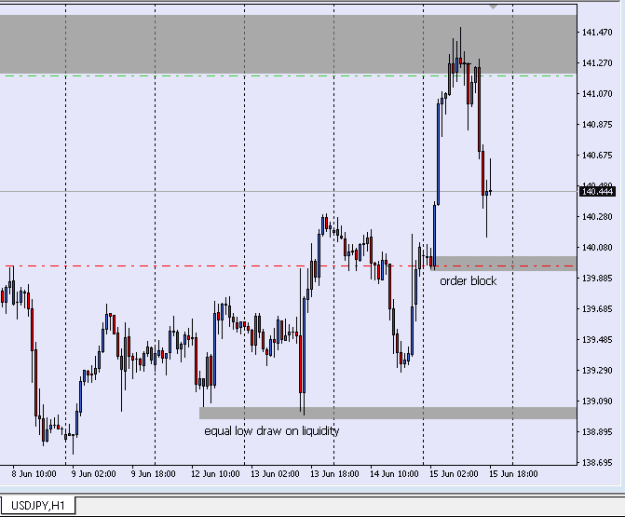The width and height of the screenshot is (625, 517).
Task: Click the 141.070 price axis label
Action: (597, 94)
